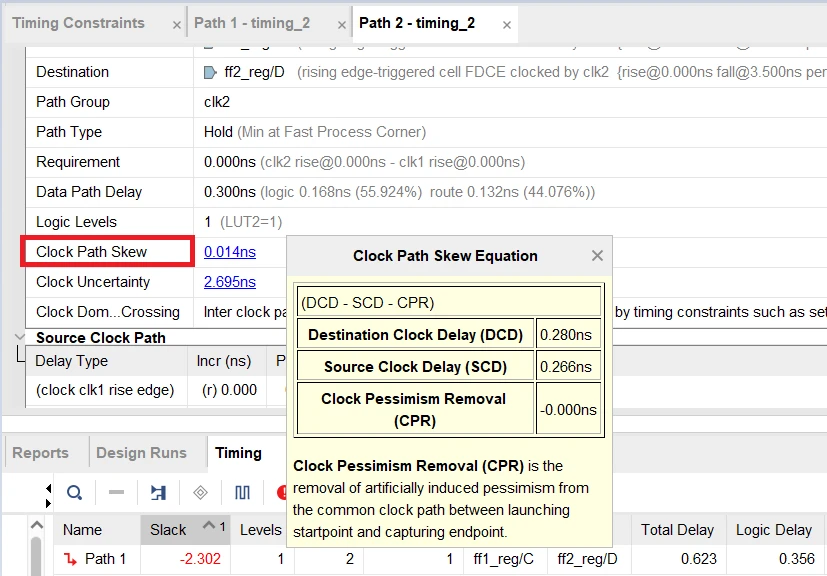827x576 pixels.
Task: Click the ff2_reg/D destination pin icon
Action: [210, 72]
